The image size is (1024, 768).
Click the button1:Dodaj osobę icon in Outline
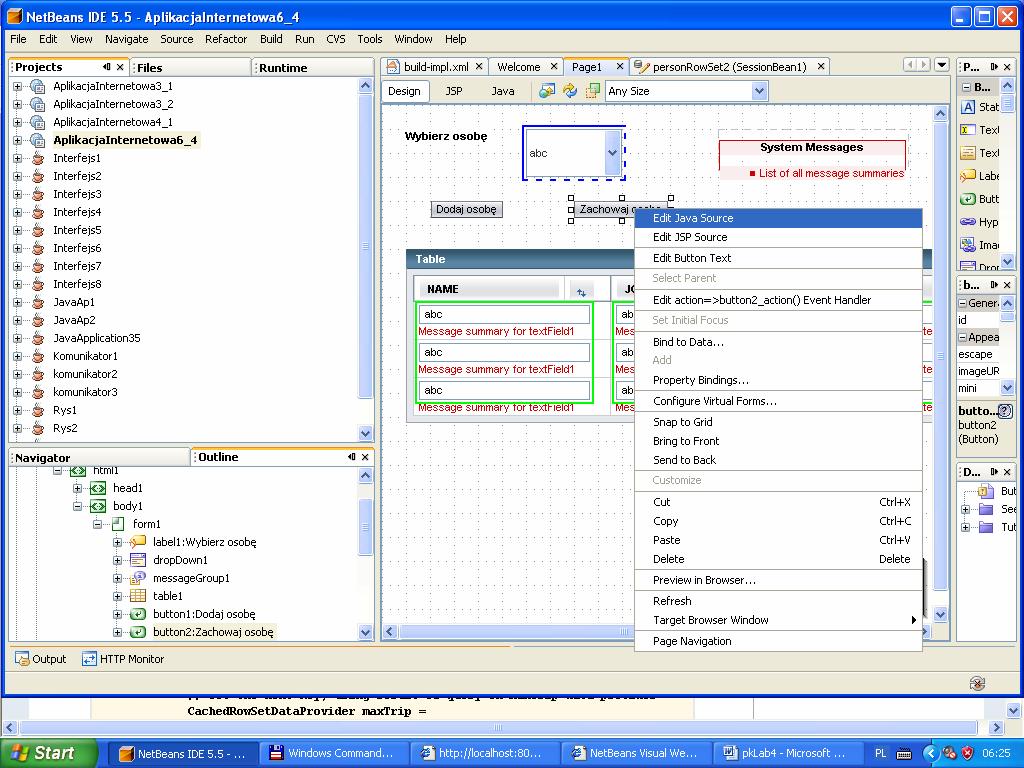tap(138, 614)
